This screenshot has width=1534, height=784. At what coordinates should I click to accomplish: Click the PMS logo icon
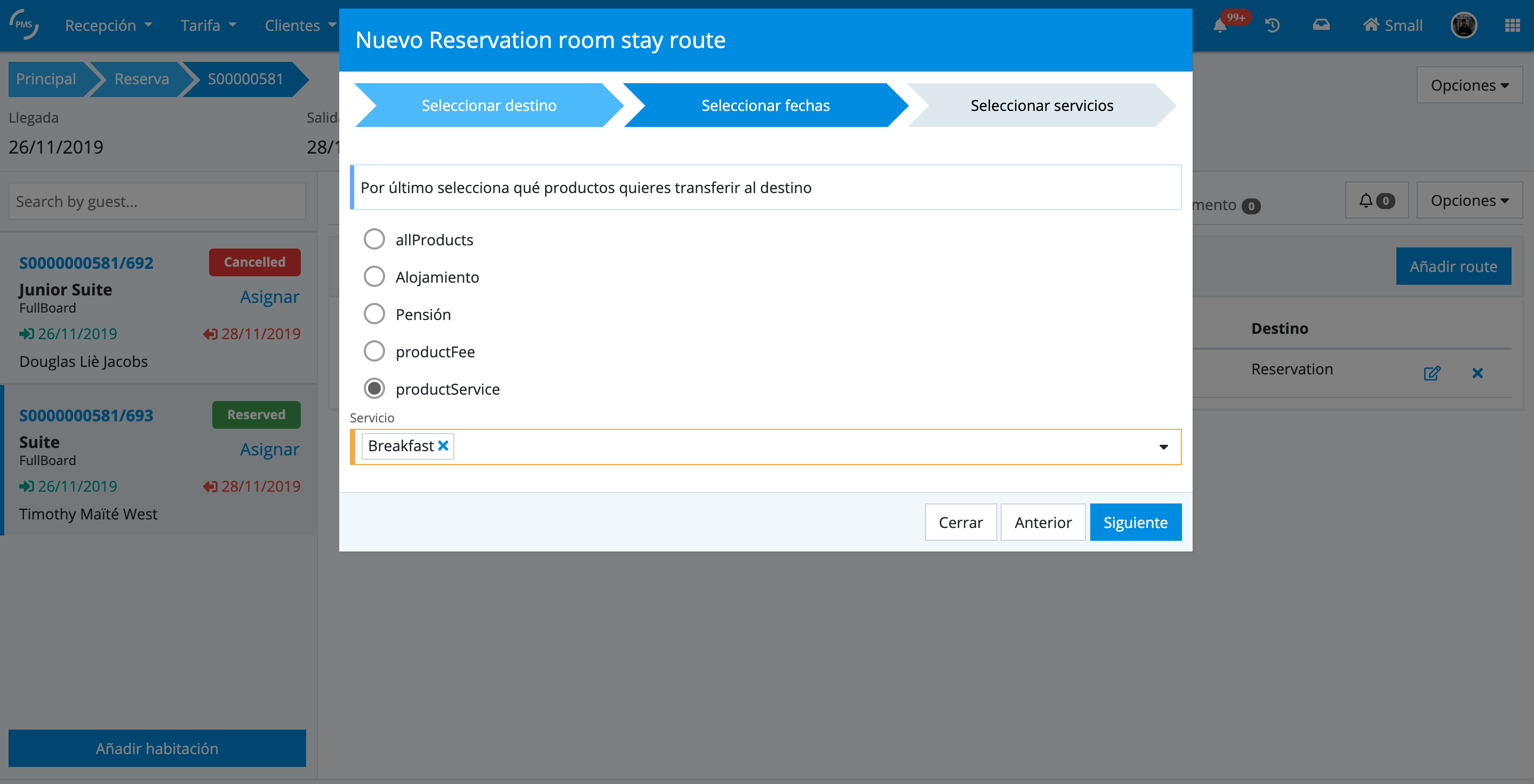[24, 25]
